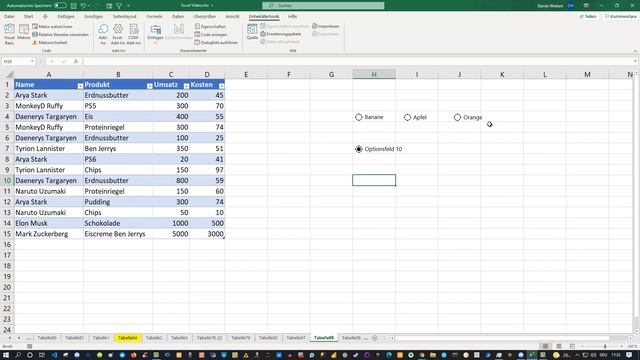Click the XML Importieren button
The width and height of the screenshot is (640, 360).
coord(326,27)
